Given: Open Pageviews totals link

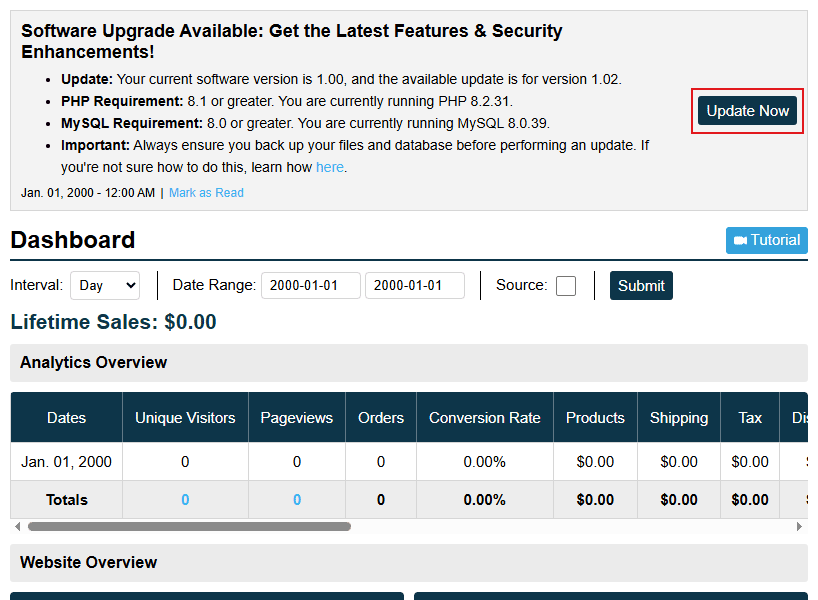Looking at the screenshot, I should pyautogui.click(x=297, y=500).
